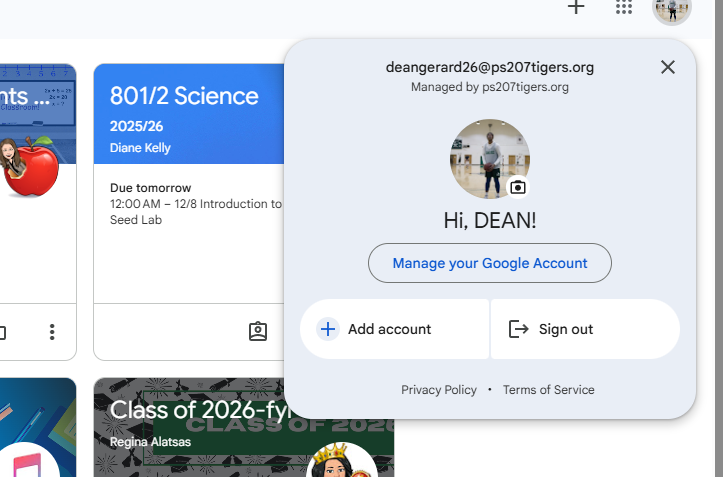
Task: Open the 12/8 Introduction to Seed Lab assignment
Action: click(x=196, y=212)
